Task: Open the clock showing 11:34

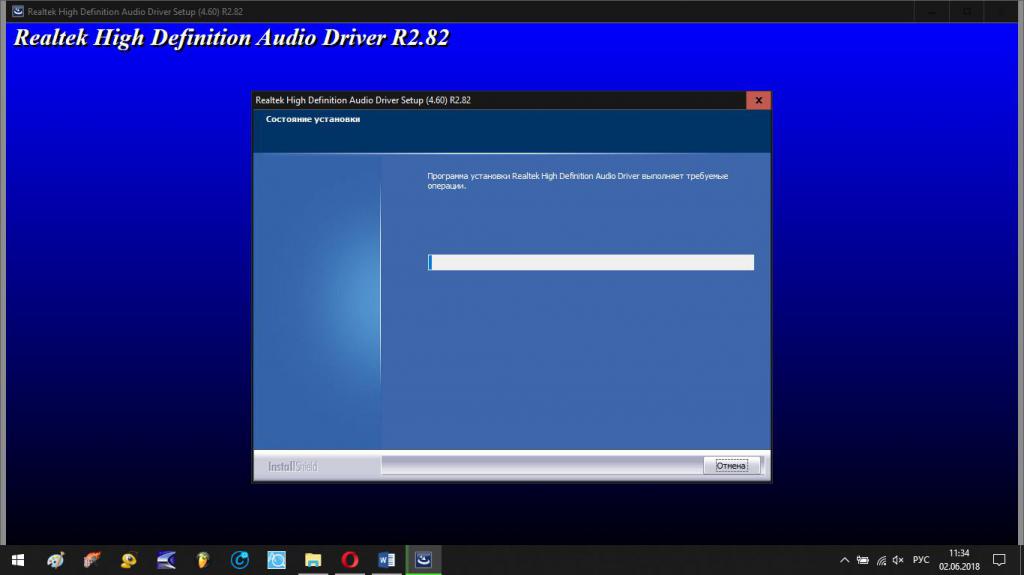Action: (959, 559)
